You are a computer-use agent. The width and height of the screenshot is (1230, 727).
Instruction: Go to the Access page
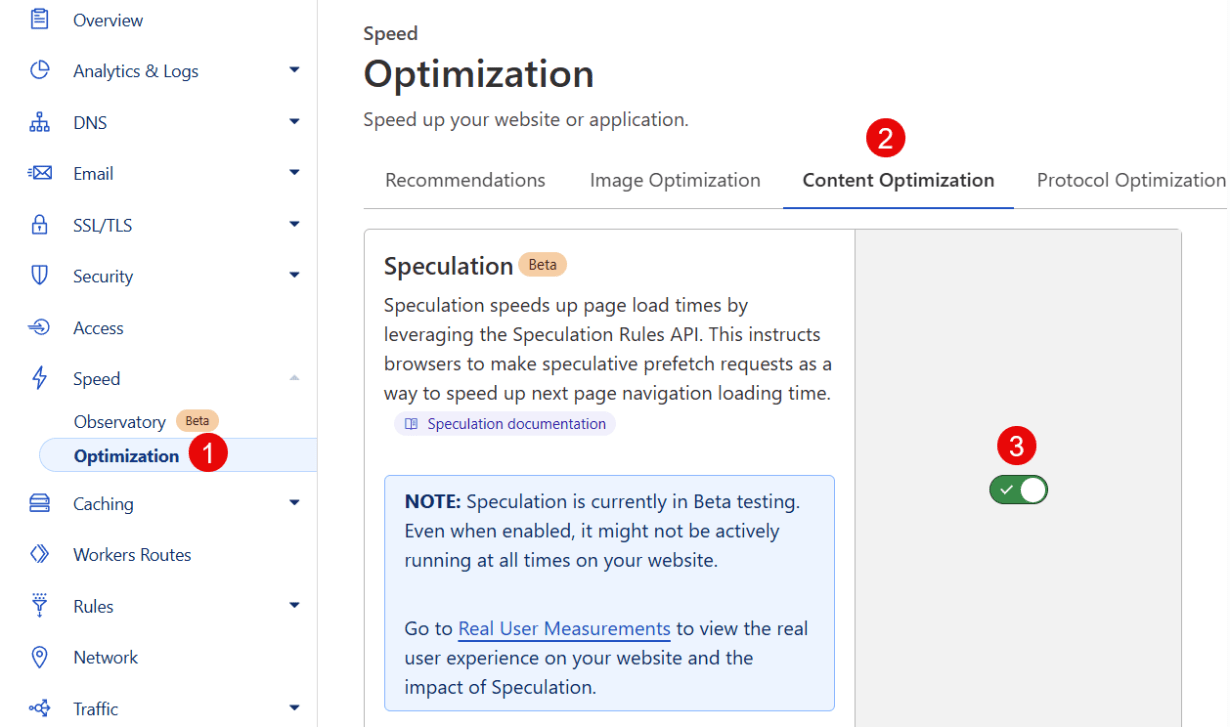98,328
